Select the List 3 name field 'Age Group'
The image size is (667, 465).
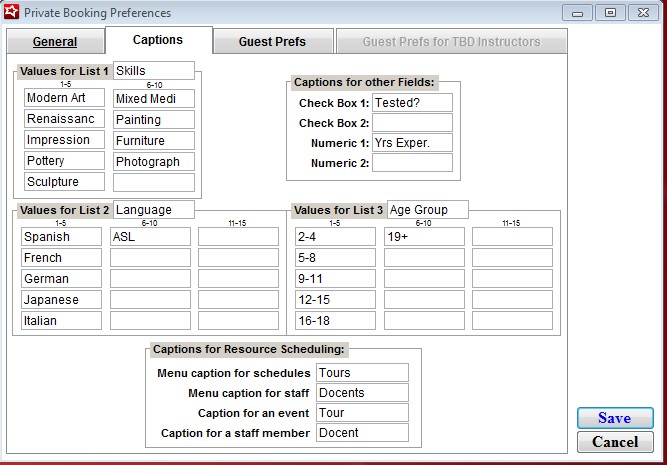point(427,210)
